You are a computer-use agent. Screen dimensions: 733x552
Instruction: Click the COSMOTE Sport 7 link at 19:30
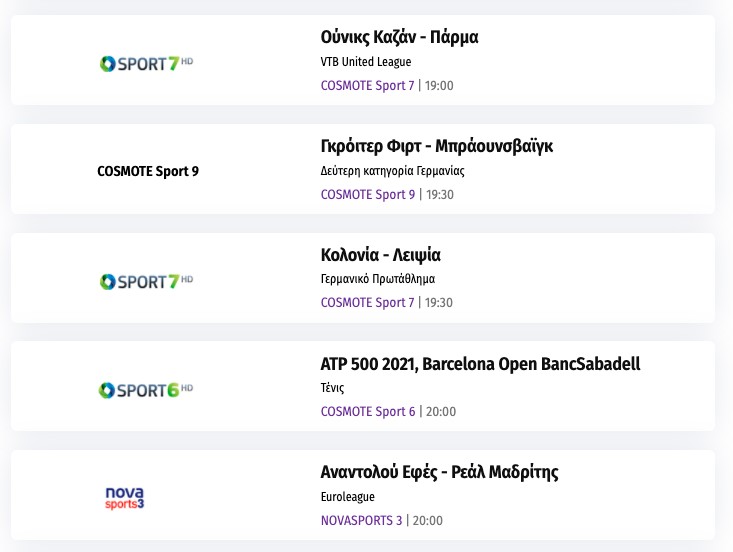(367, 303)
